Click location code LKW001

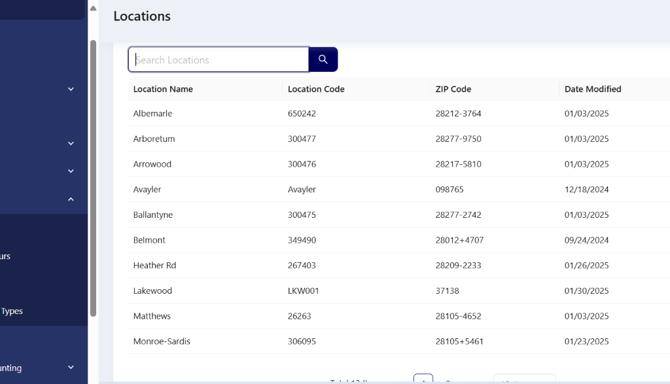(303, 290)
